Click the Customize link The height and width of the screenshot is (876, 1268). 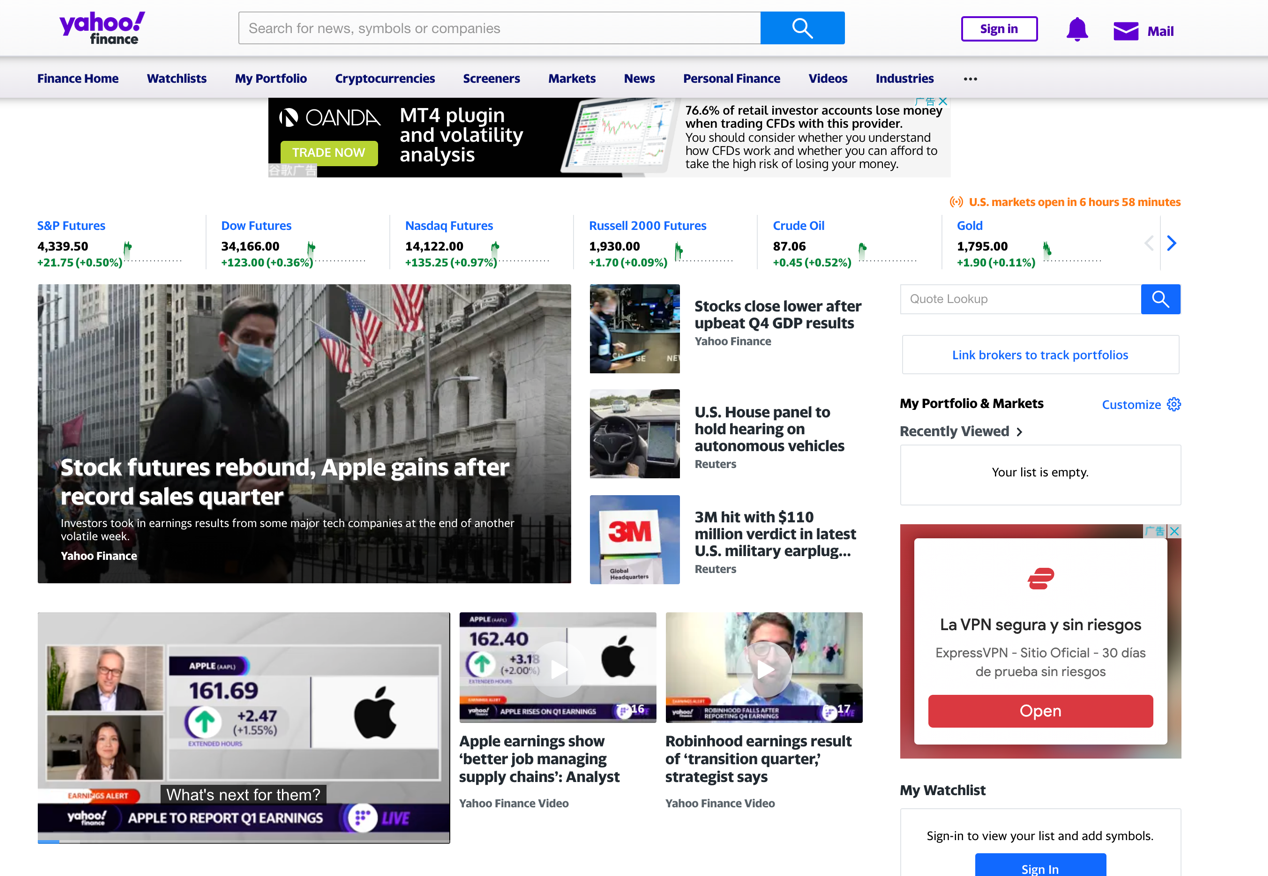click(x=1131, y=405)
